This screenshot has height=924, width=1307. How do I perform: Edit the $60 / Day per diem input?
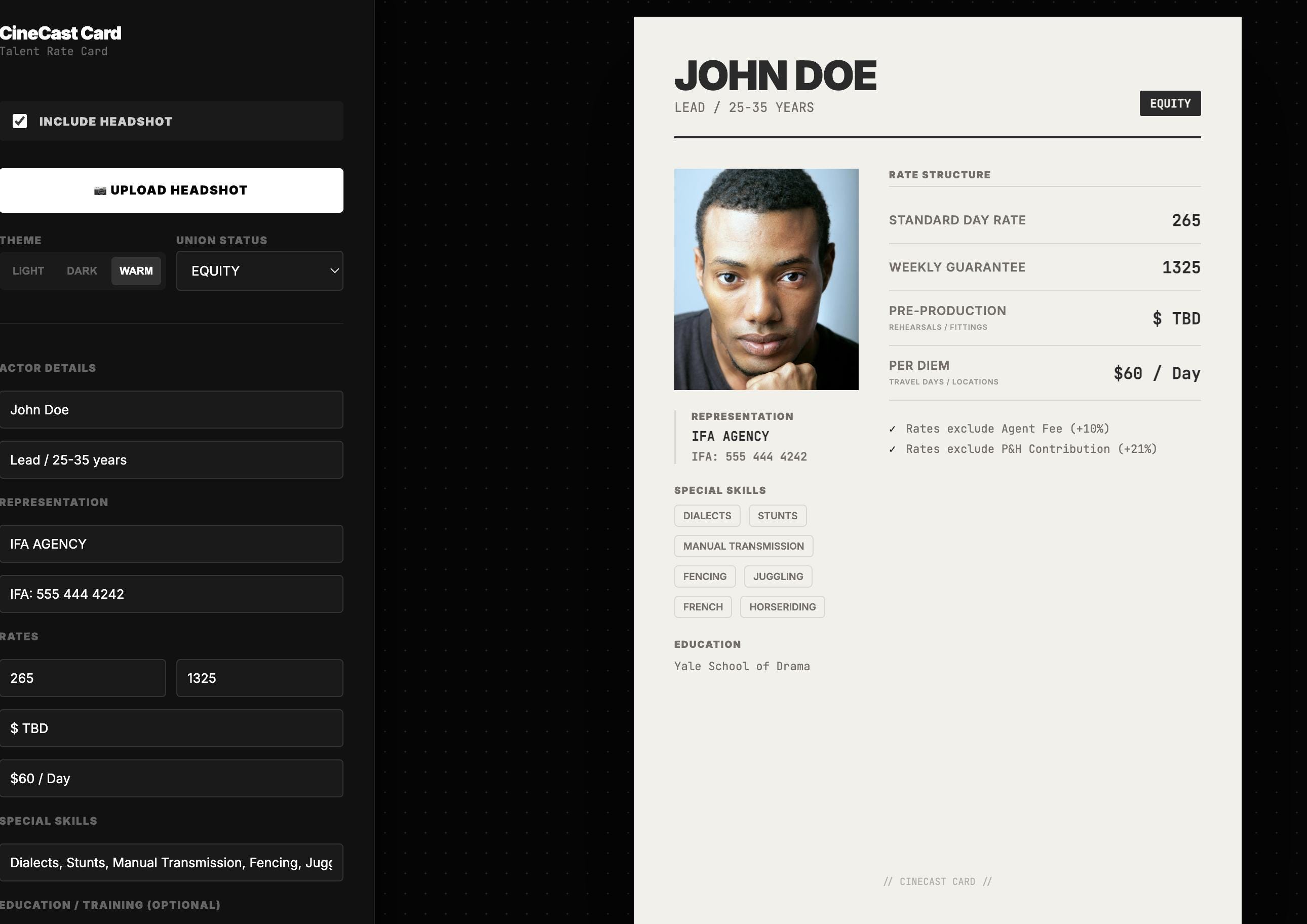point(171,778)
